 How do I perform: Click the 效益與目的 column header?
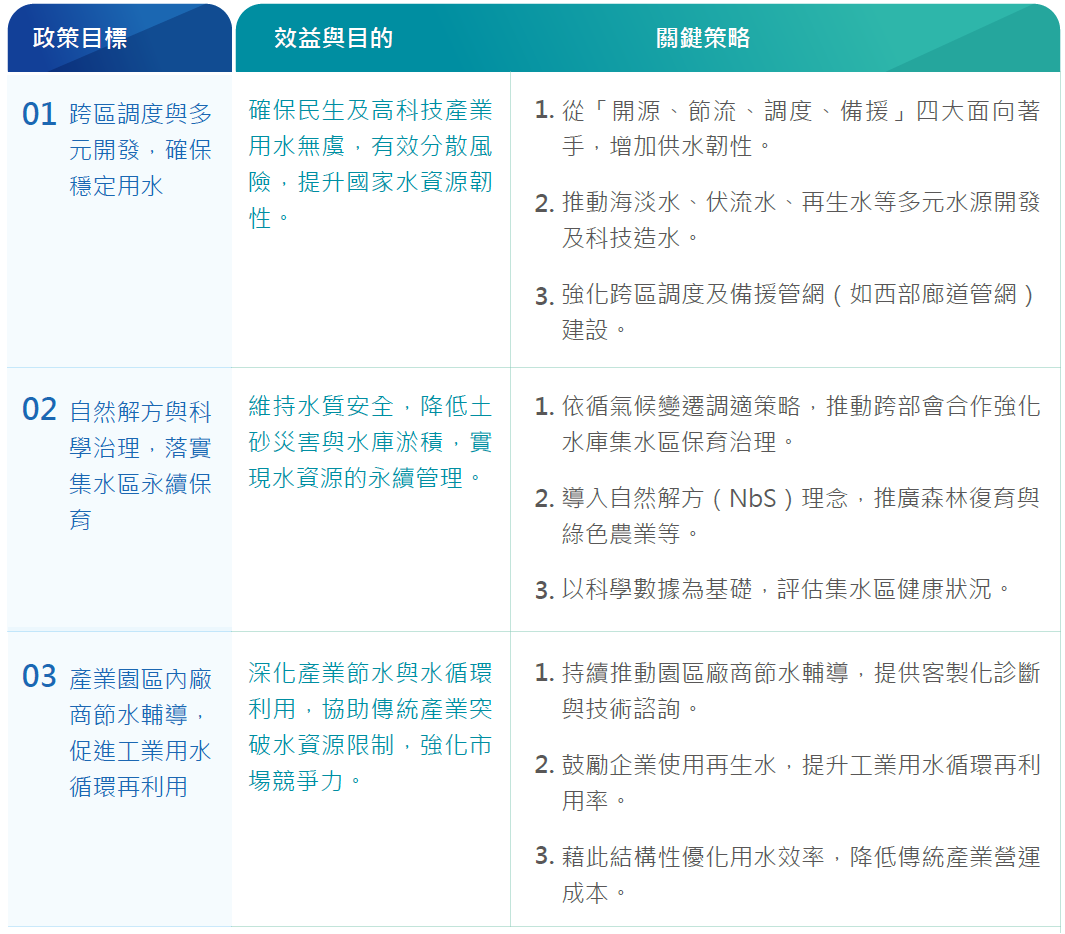(x=333, y=38)
